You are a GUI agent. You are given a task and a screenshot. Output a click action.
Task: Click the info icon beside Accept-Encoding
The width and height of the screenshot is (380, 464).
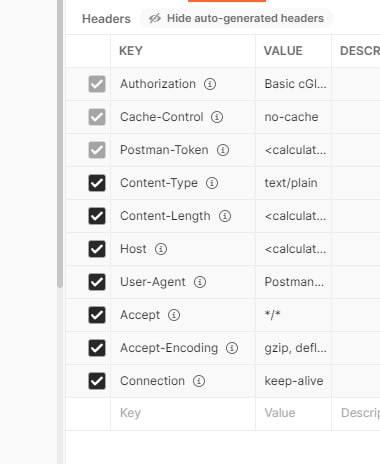click(232, 348)
